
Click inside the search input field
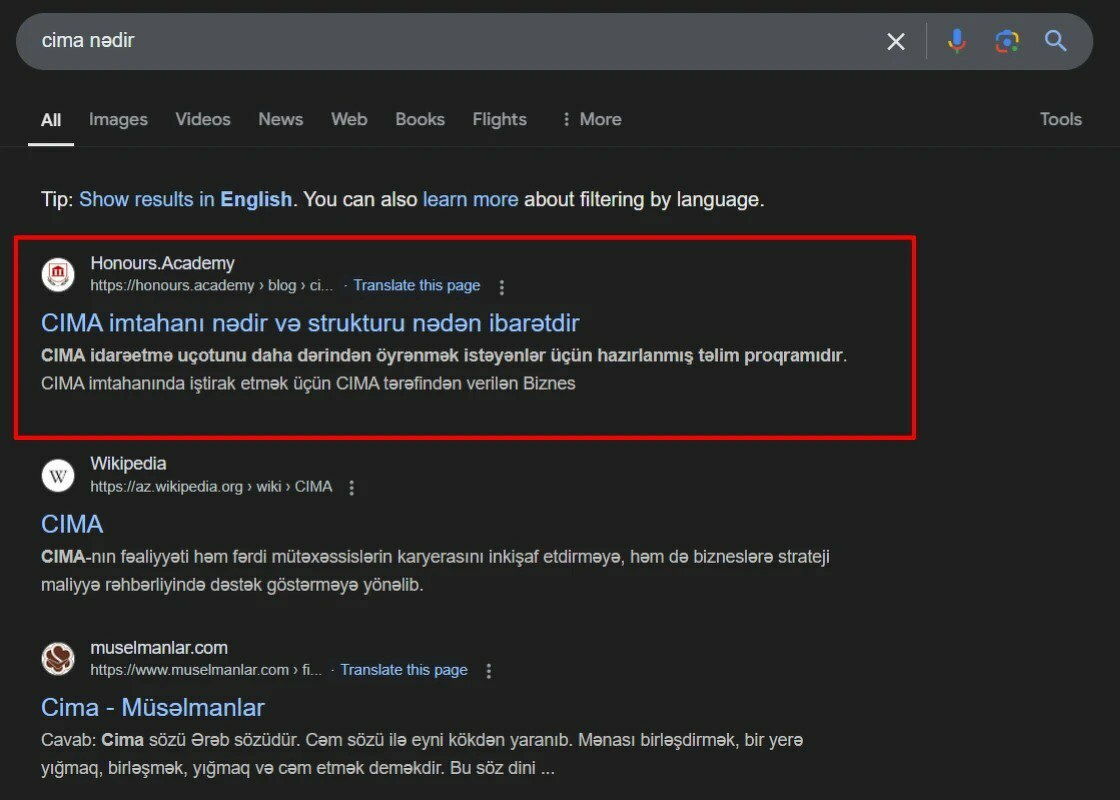(450, 41)
